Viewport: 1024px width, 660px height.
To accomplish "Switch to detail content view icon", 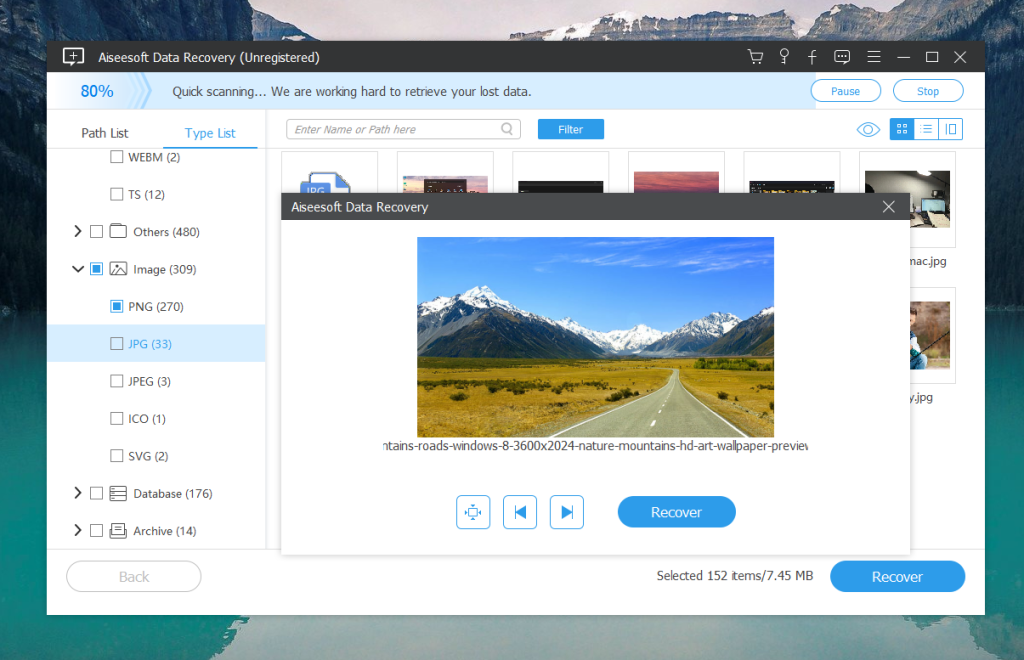I will 951,129.
